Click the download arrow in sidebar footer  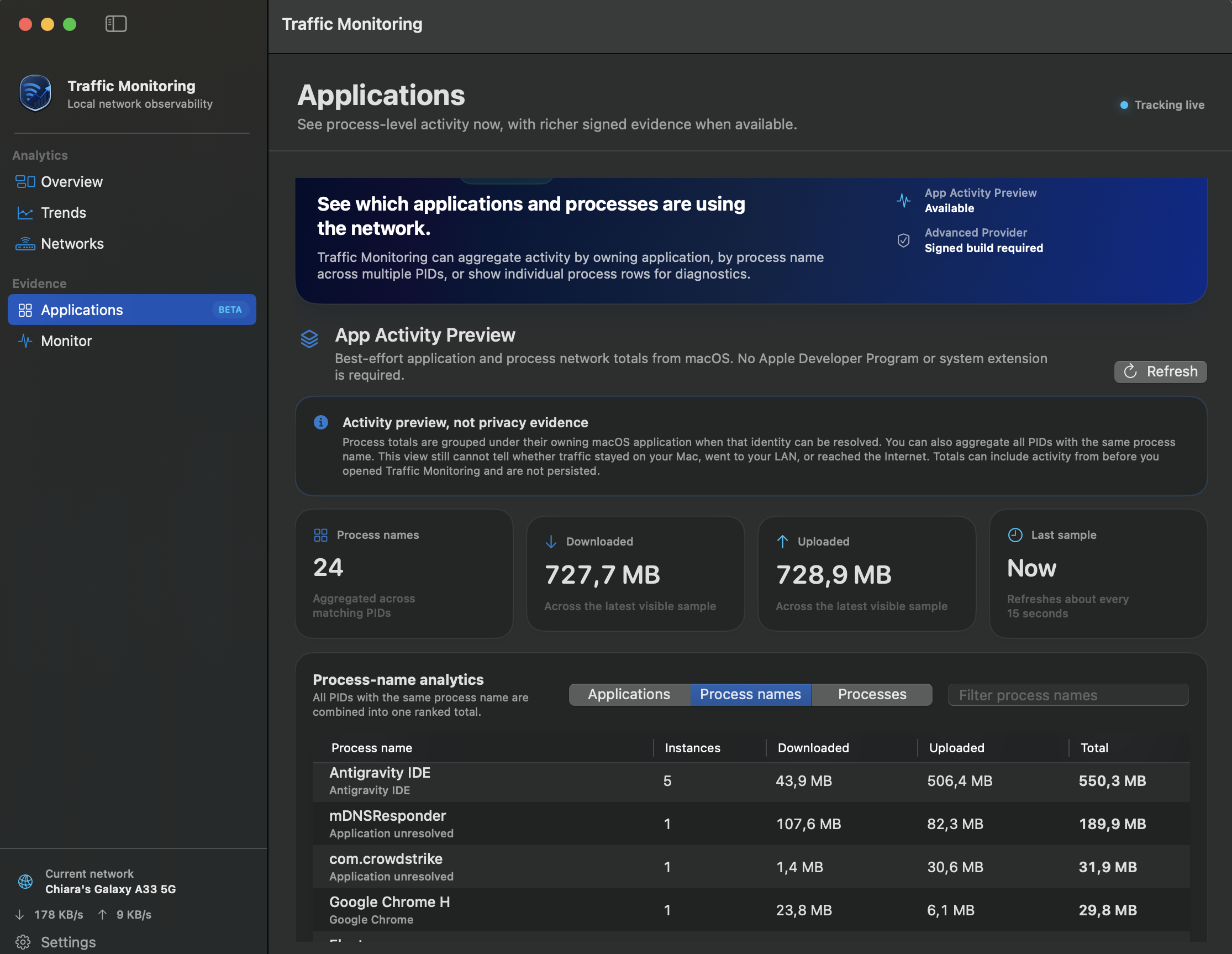click(x=20, y=915)
